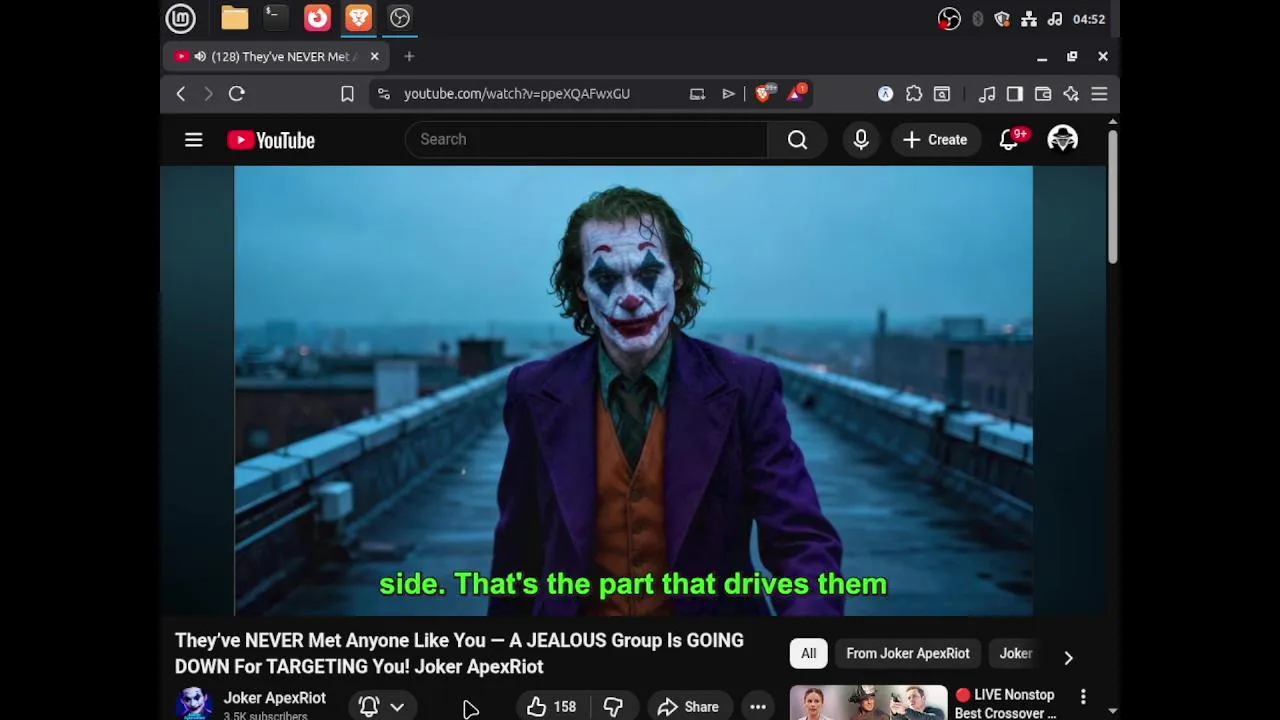Click the Brave playlist play icon
The width and height of the screenshot is (1280, 720).
[x=728, y=94]
